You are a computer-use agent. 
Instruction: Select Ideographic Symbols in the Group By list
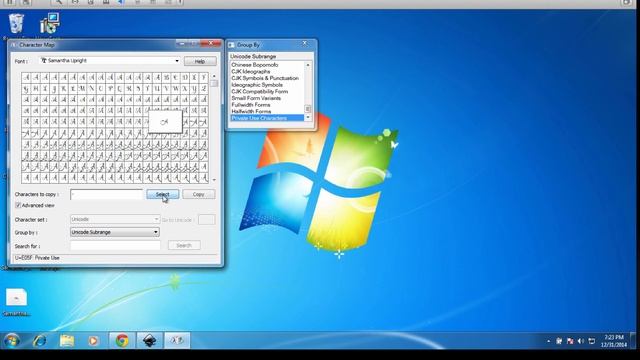pyautogui.click(x=257, y=85)
